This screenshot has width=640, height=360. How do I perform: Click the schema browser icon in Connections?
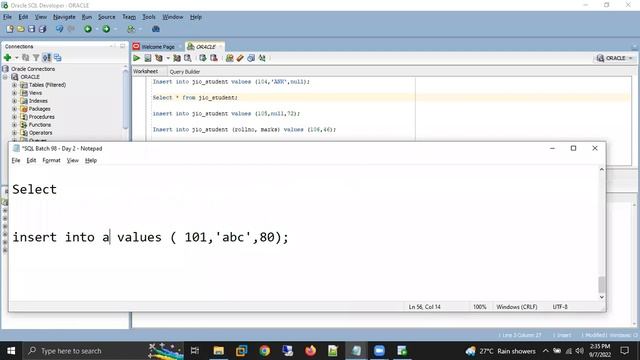click(47, 58)
